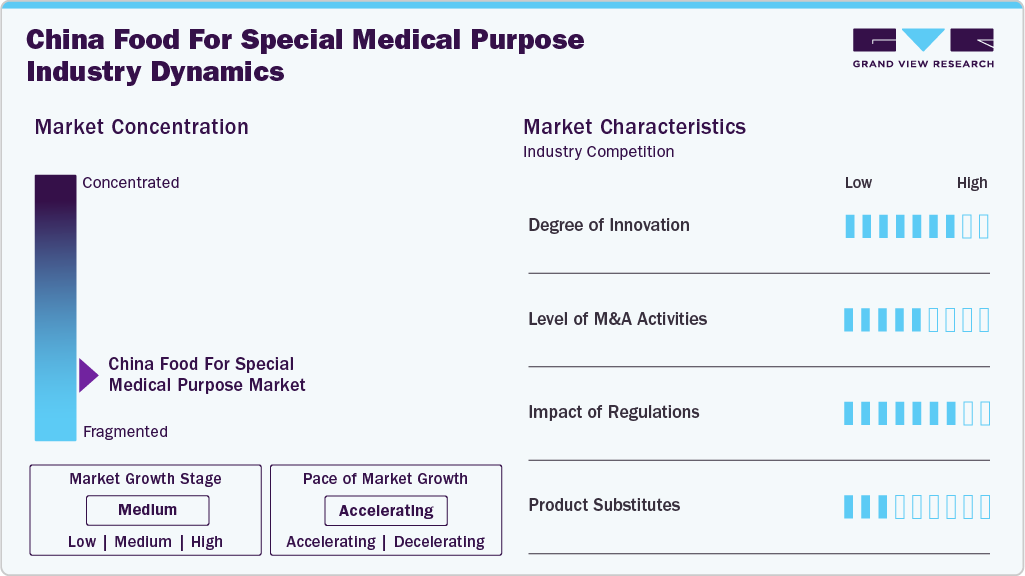
Task: Select the highlighted Medium growth stage box
Action: (147, 510)
